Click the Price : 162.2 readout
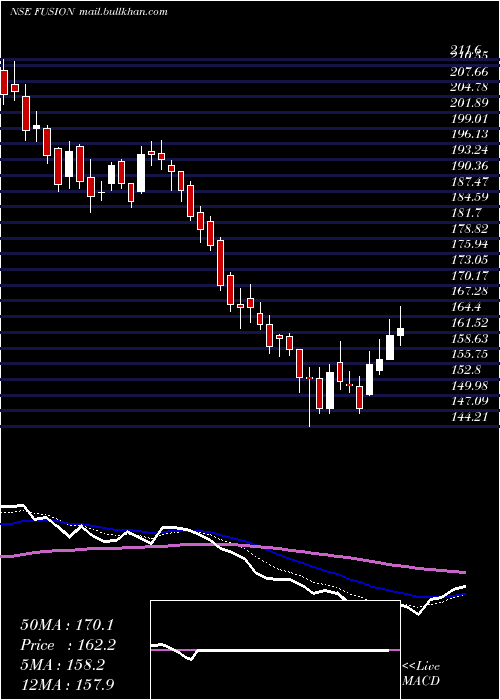Image resolution: width=500 pixels, height=700 pixels. click(68, 645)
